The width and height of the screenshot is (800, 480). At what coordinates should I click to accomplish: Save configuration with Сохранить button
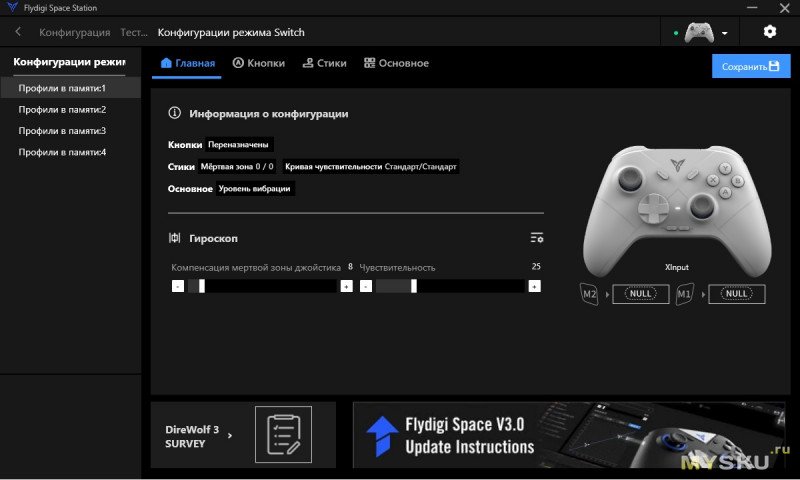(751, 66)
